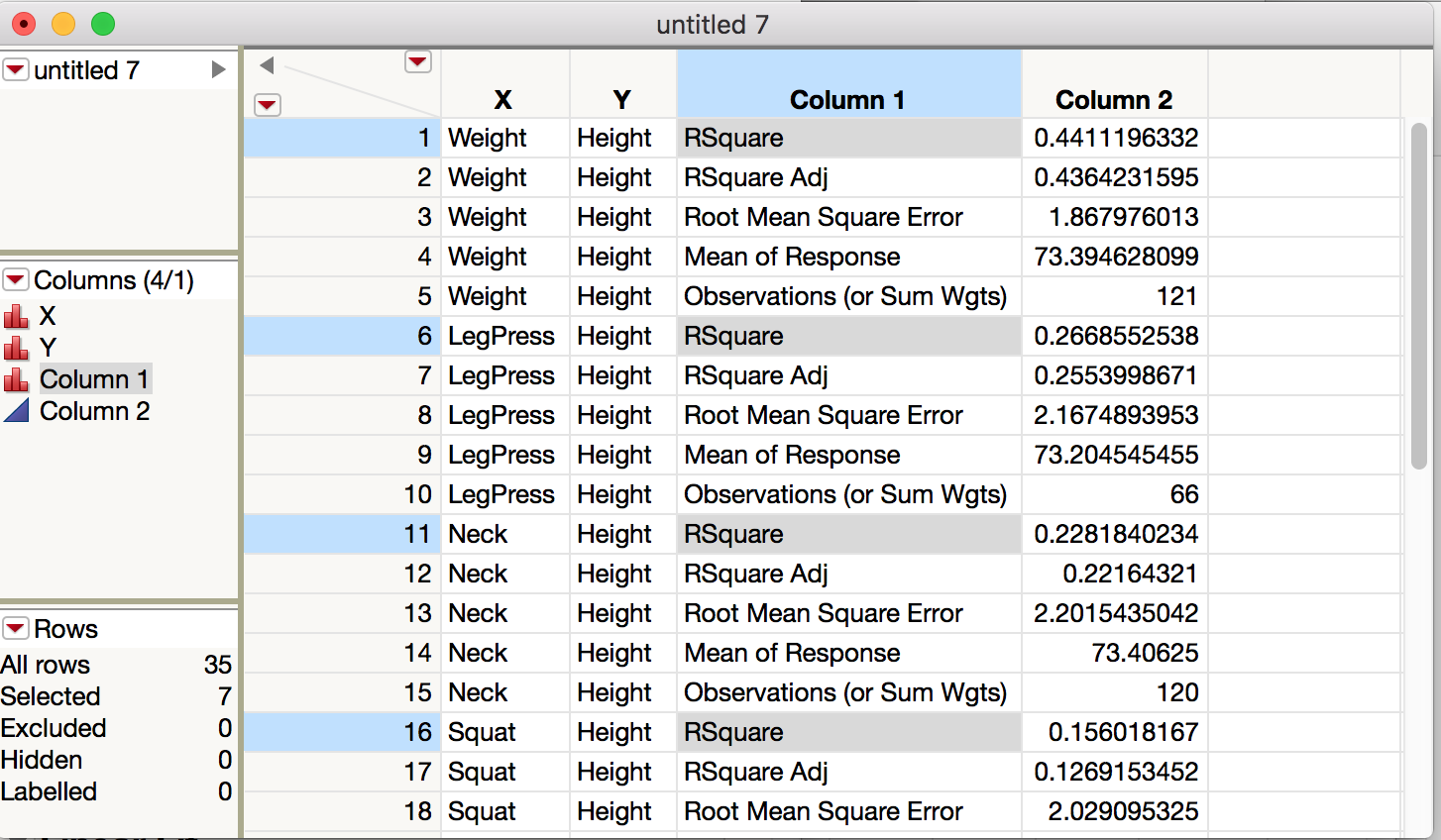Open the column red triangle menu in grid corner

click(418, 62)
